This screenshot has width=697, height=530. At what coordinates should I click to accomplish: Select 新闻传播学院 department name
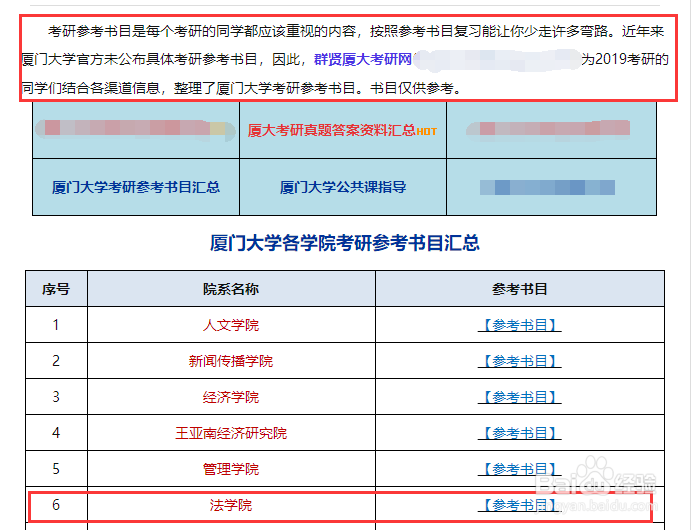click(231, 361)
